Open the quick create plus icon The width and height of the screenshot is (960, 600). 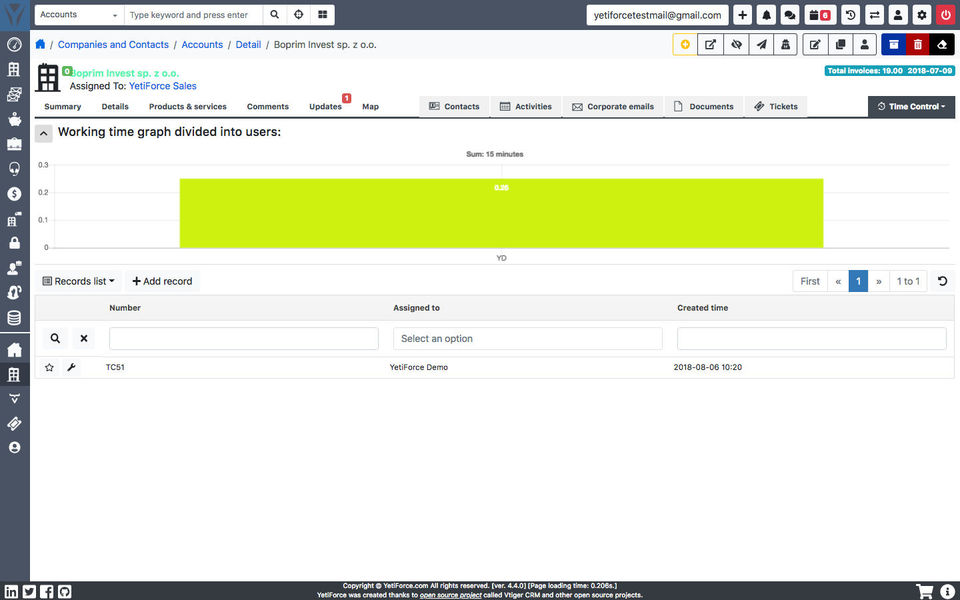click(742, 15)
